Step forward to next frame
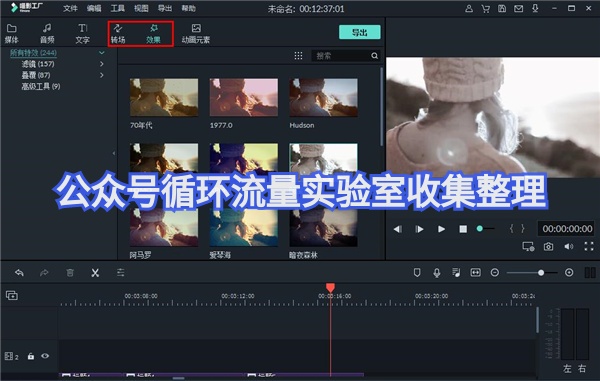Viewport: 600px width, 381px height. pyautogui.click(x=419, y=229)
